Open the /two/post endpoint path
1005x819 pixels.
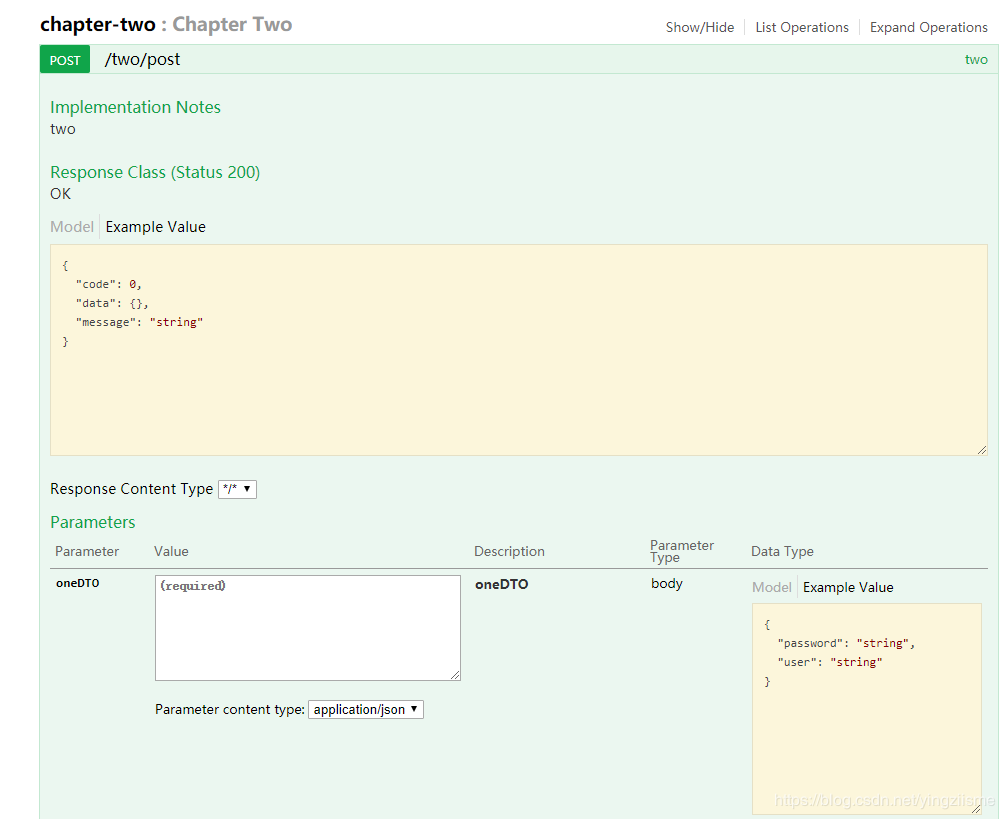point(142,60)
